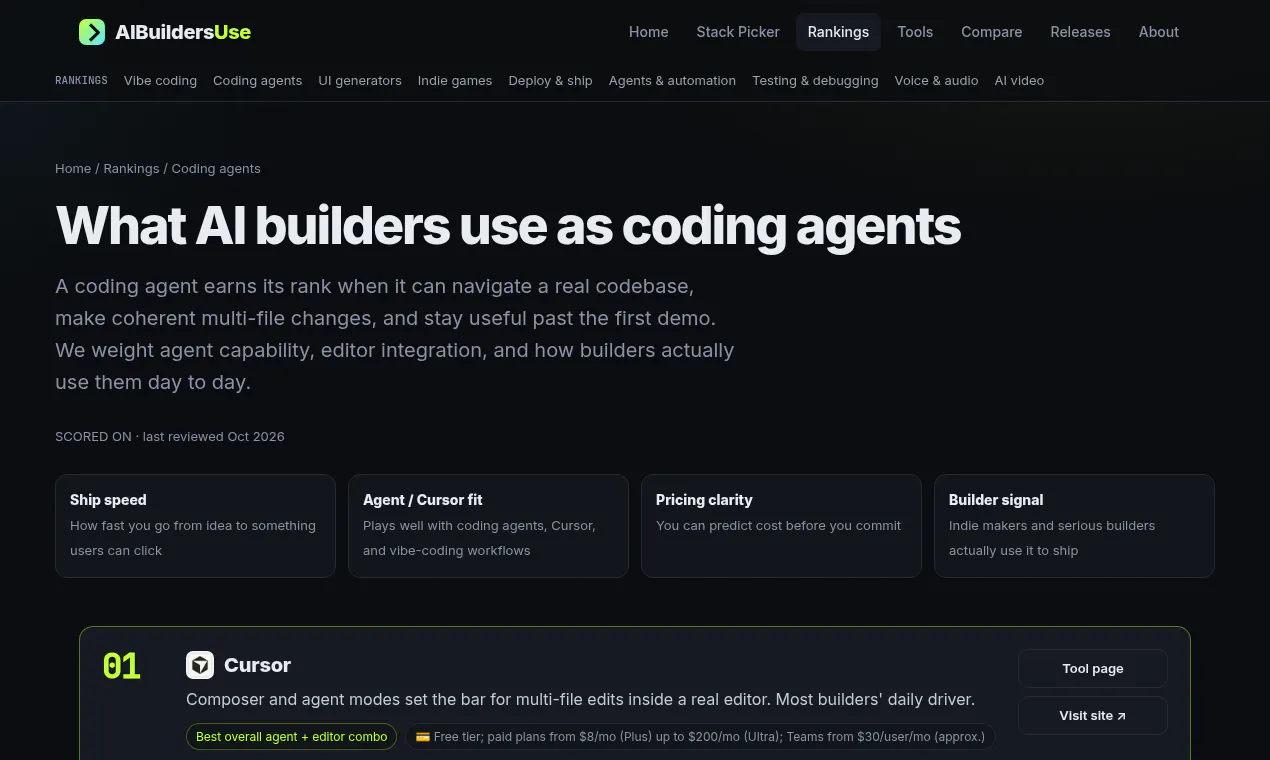Click the AIBuildersUse green logo icon
1270x760 pixels.
(92, 32)
